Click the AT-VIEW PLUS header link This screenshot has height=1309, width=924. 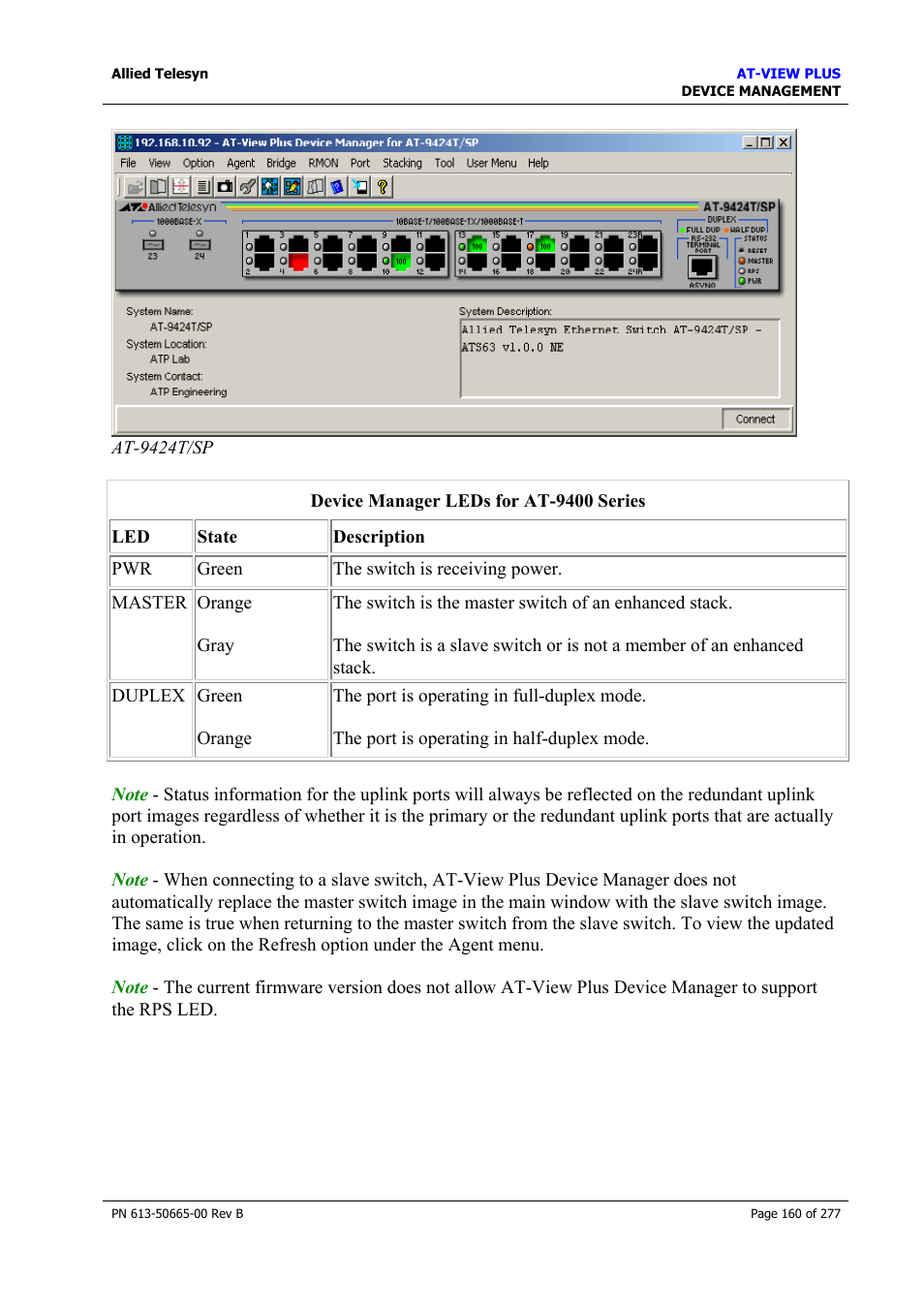coord(788,74)
